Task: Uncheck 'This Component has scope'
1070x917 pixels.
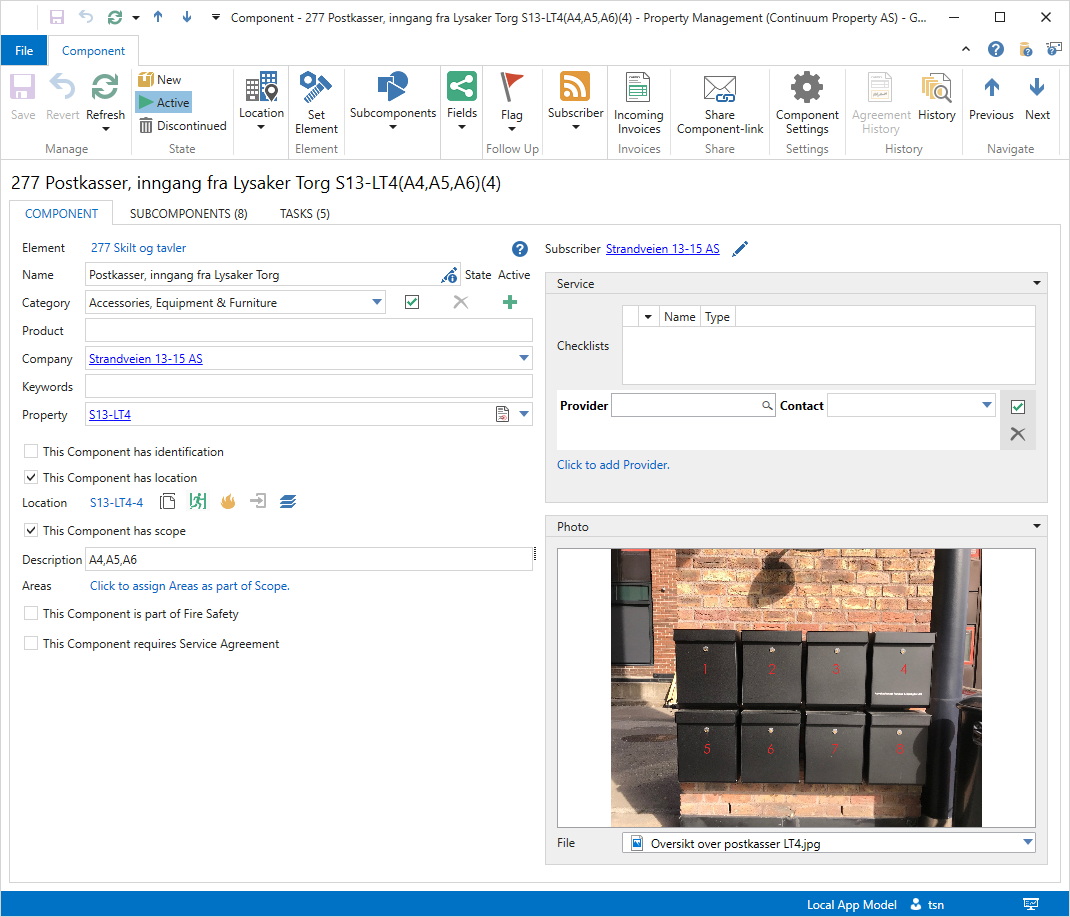Action: (x=32, y=531)
